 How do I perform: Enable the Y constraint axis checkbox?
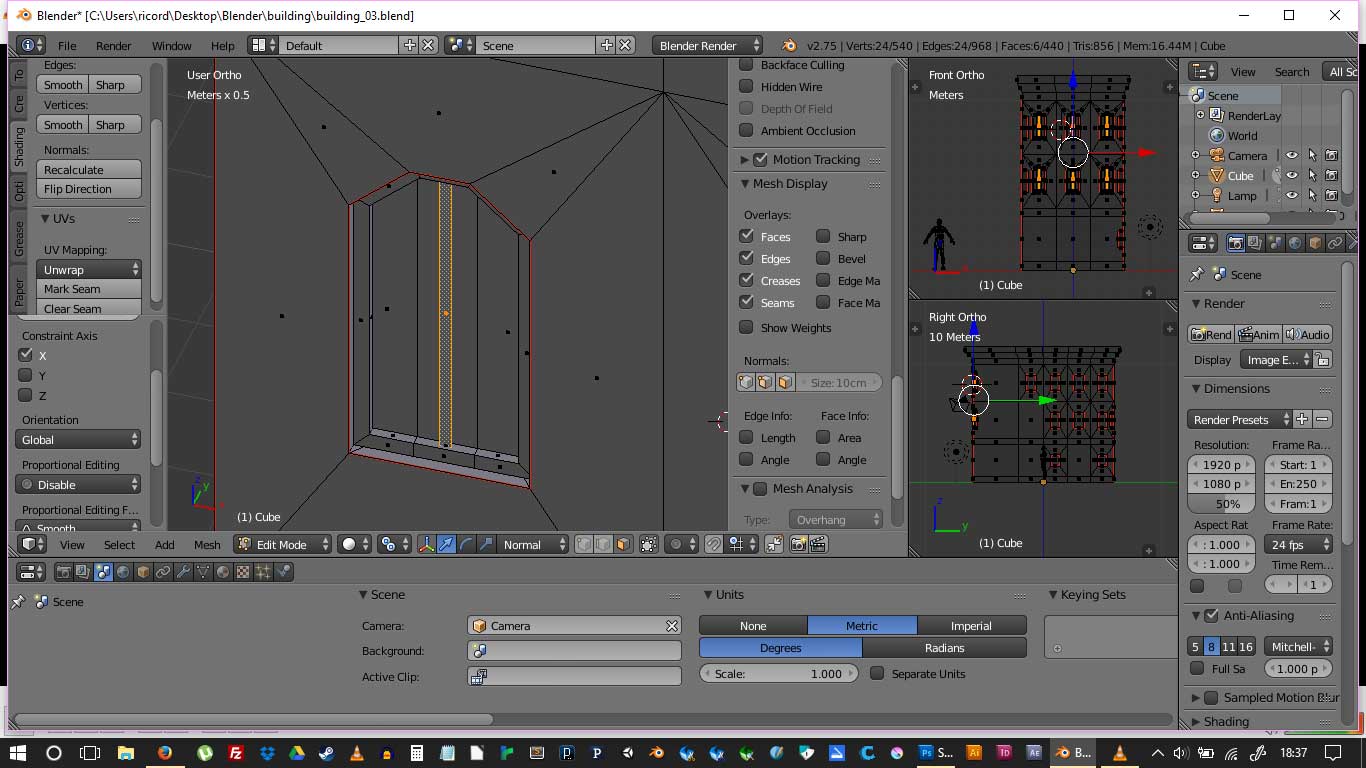tap(26, 375)
